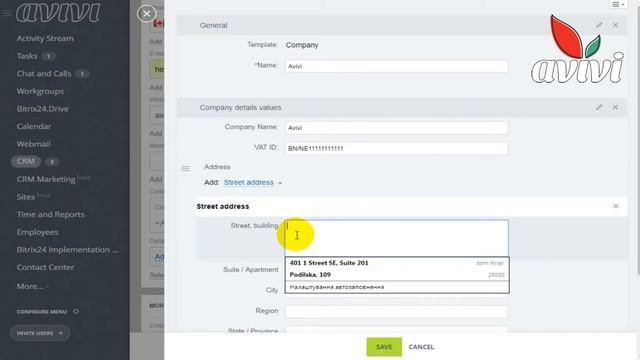Open the Calendar section
Image resolution: width=640 pixels, height=360 pixels.
click(34, 126)
